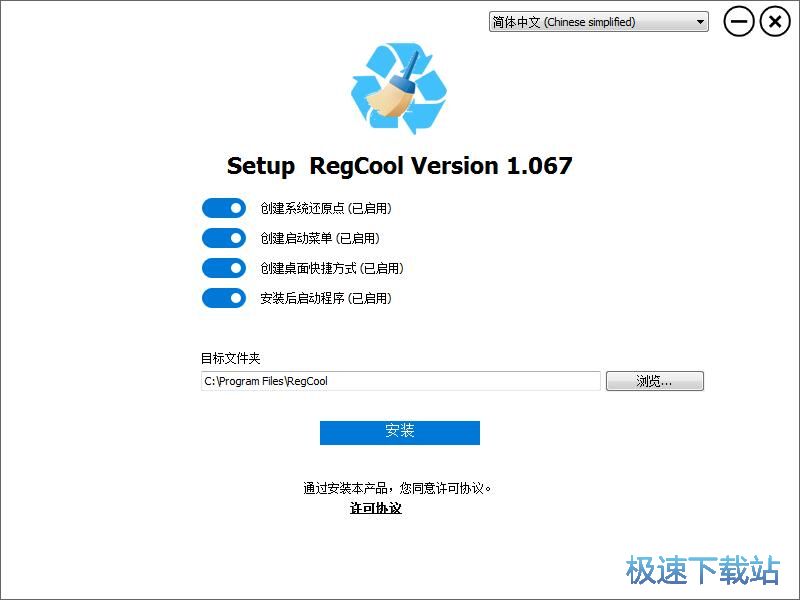Click the blue Install (安装) button

(x=400, y=433)
